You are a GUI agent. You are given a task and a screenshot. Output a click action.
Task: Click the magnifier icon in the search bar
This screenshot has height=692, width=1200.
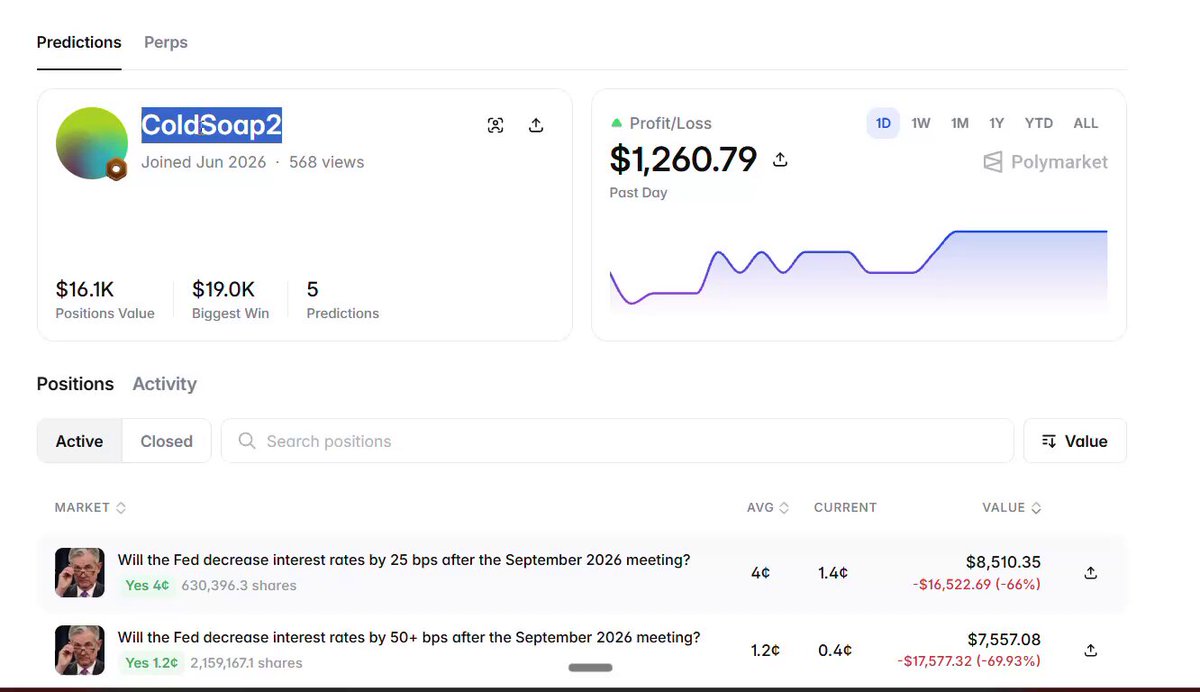[x=247, y=441]
